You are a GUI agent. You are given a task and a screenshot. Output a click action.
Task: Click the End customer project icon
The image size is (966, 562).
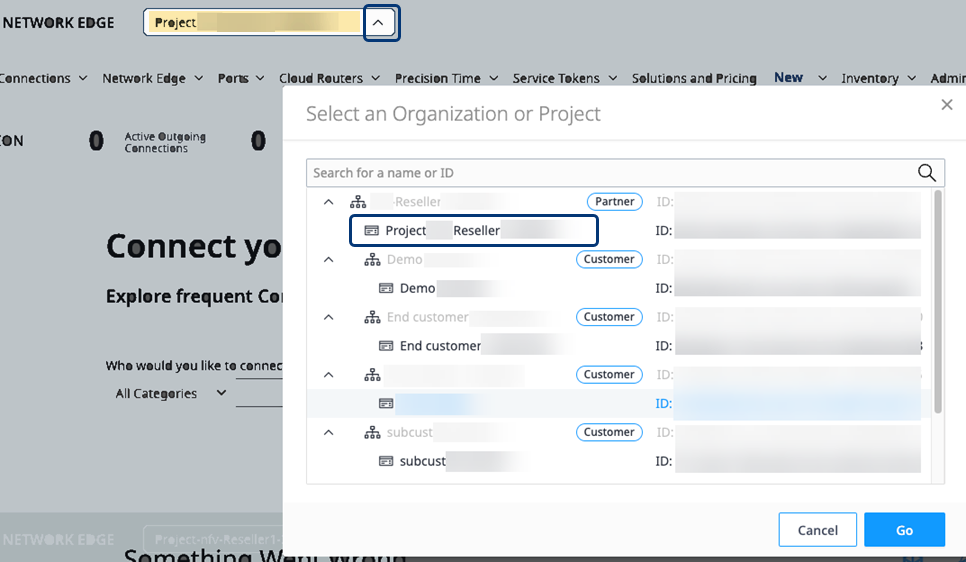(386, 346)
